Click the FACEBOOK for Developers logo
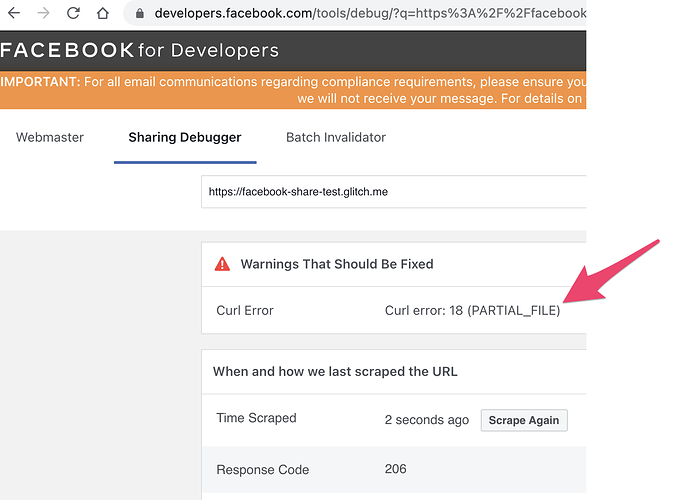Image resolution: width=678 pixels, height=500 pixels. (140, 50)
